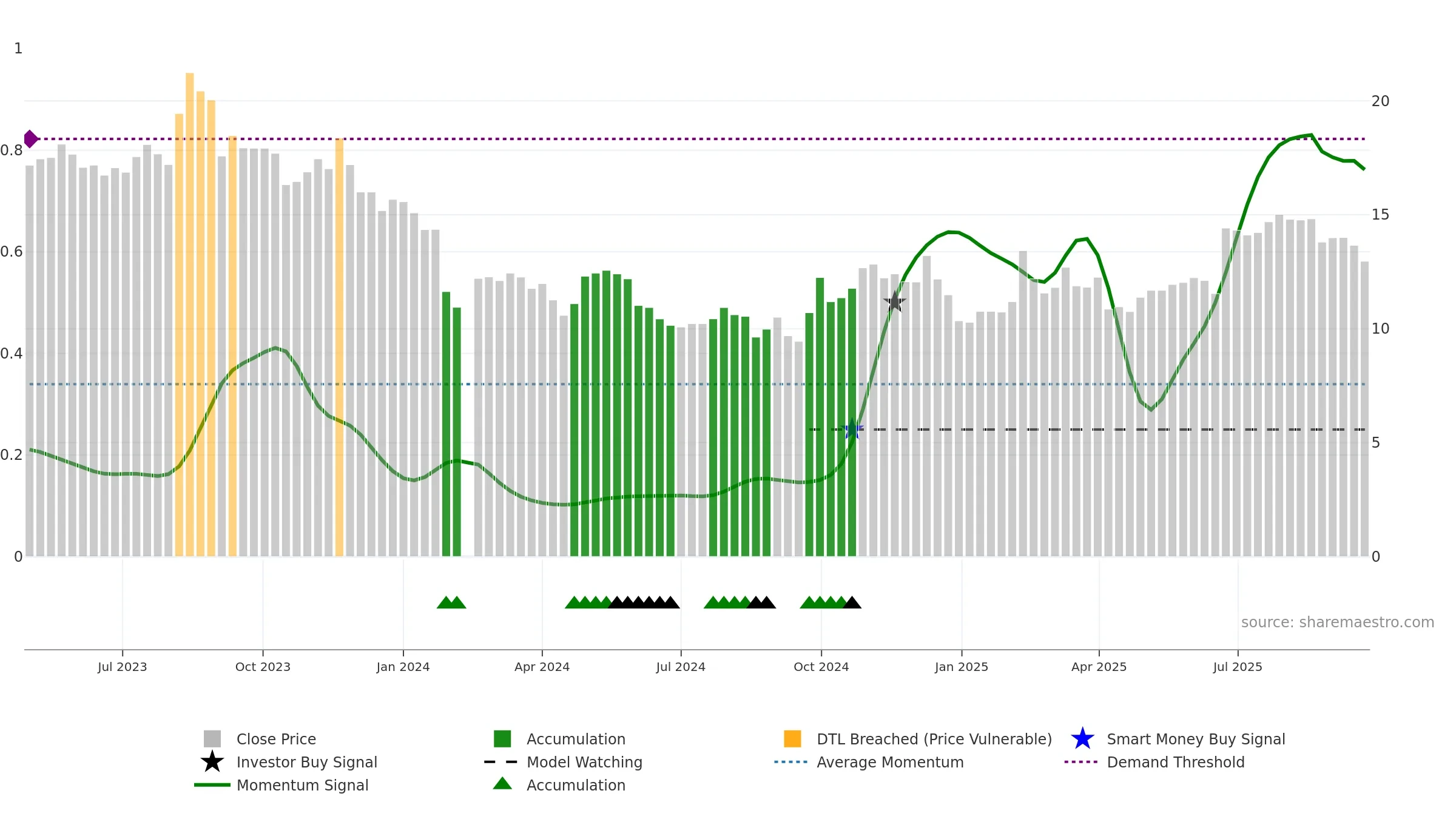The height and width of the screenshot is (819, 1456).
Task: Click the 20 value on right price axis
Action: click(1380, 101)
